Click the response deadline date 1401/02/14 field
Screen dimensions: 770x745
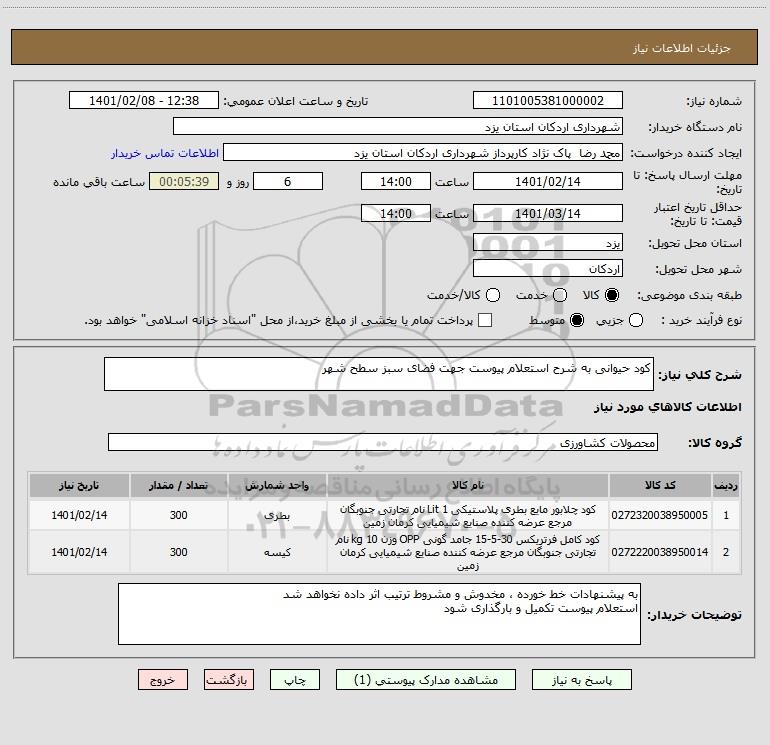pyautogui.click(x=548, y=181)
